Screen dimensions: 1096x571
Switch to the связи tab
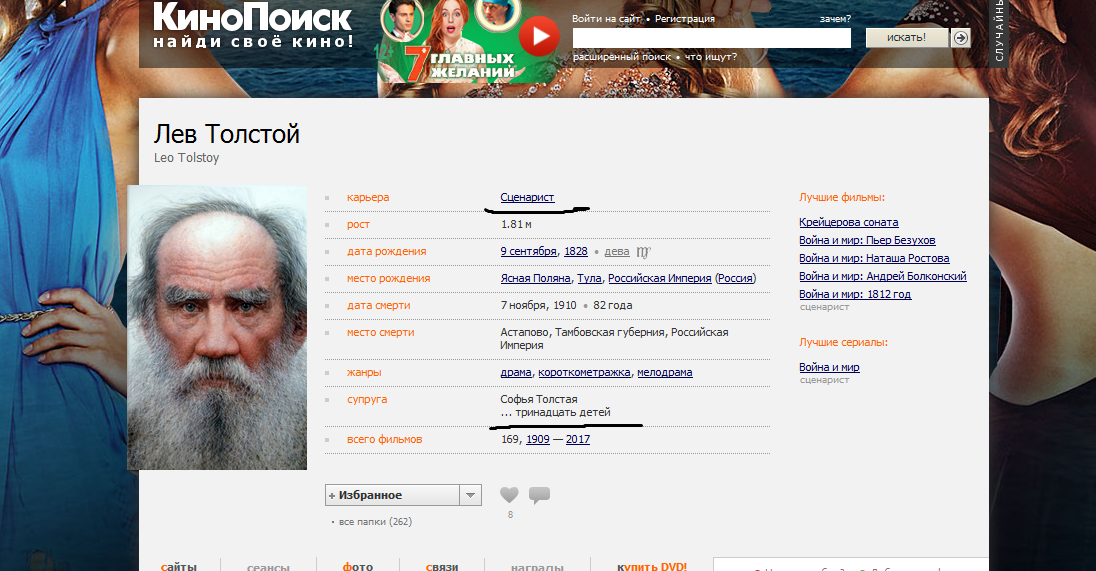442,566
